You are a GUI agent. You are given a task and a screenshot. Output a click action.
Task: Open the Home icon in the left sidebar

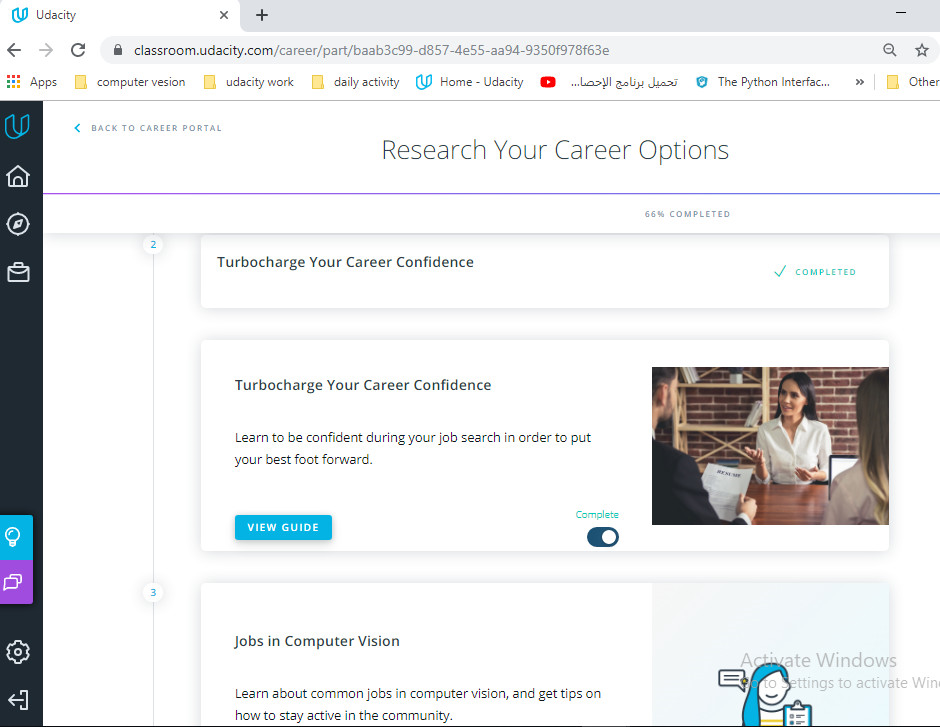tap(17, 176)
